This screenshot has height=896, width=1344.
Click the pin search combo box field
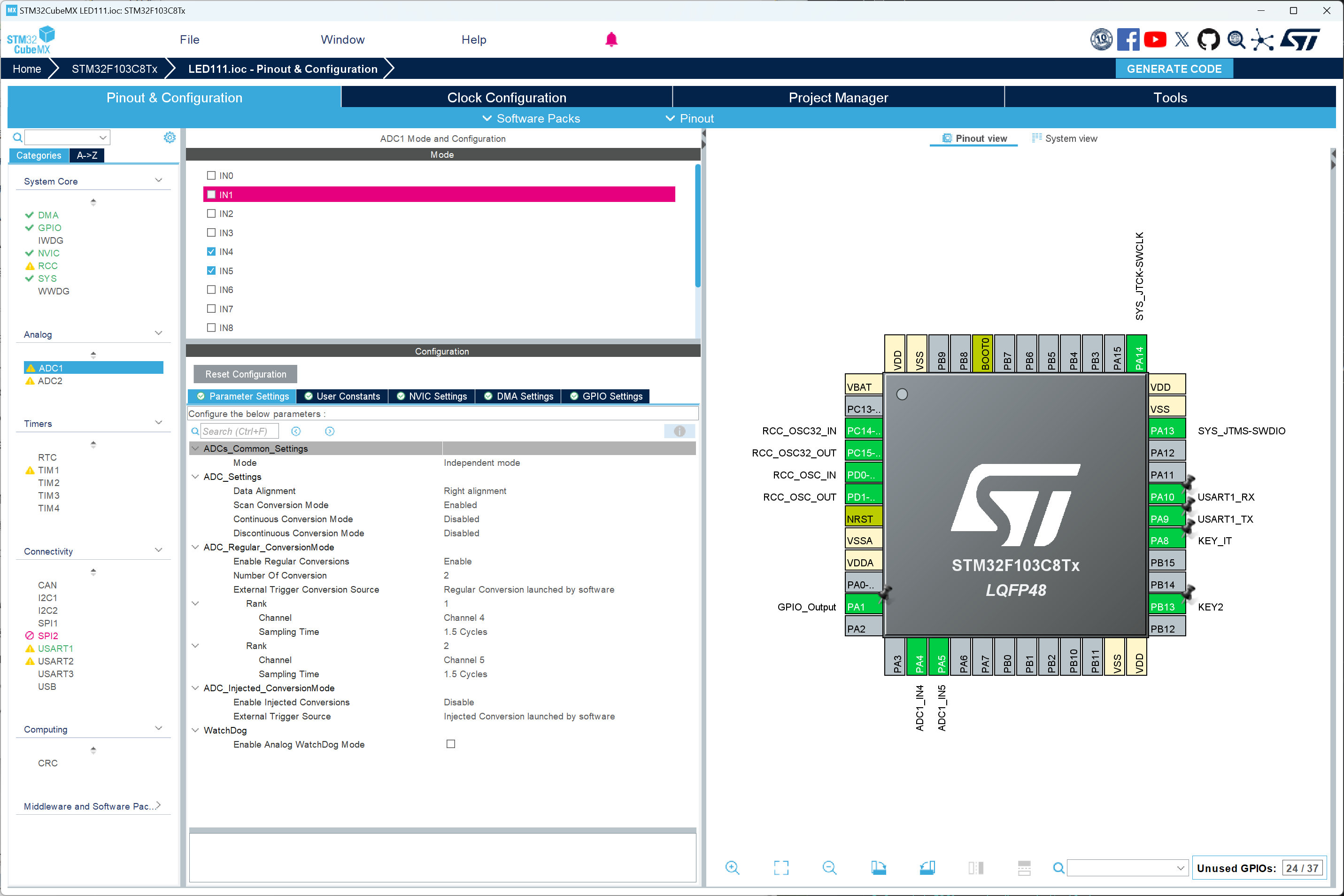(1128, 868)
